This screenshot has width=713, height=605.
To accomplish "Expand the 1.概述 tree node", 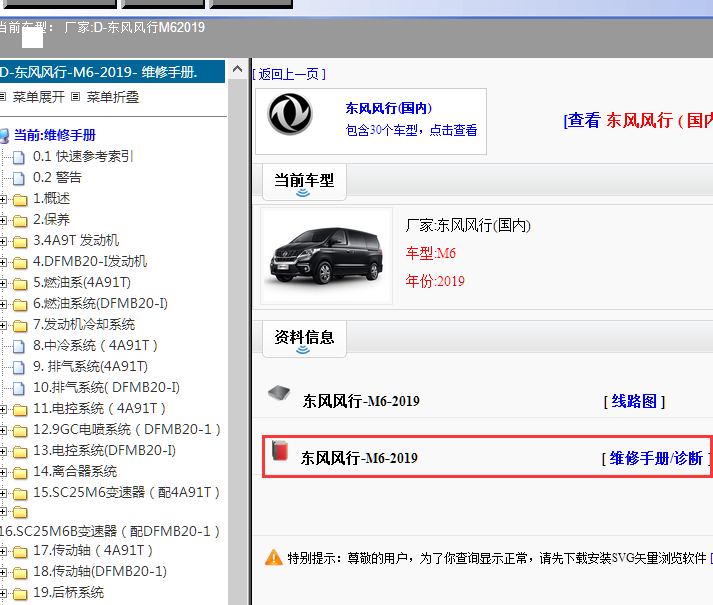I will point(3,199).
